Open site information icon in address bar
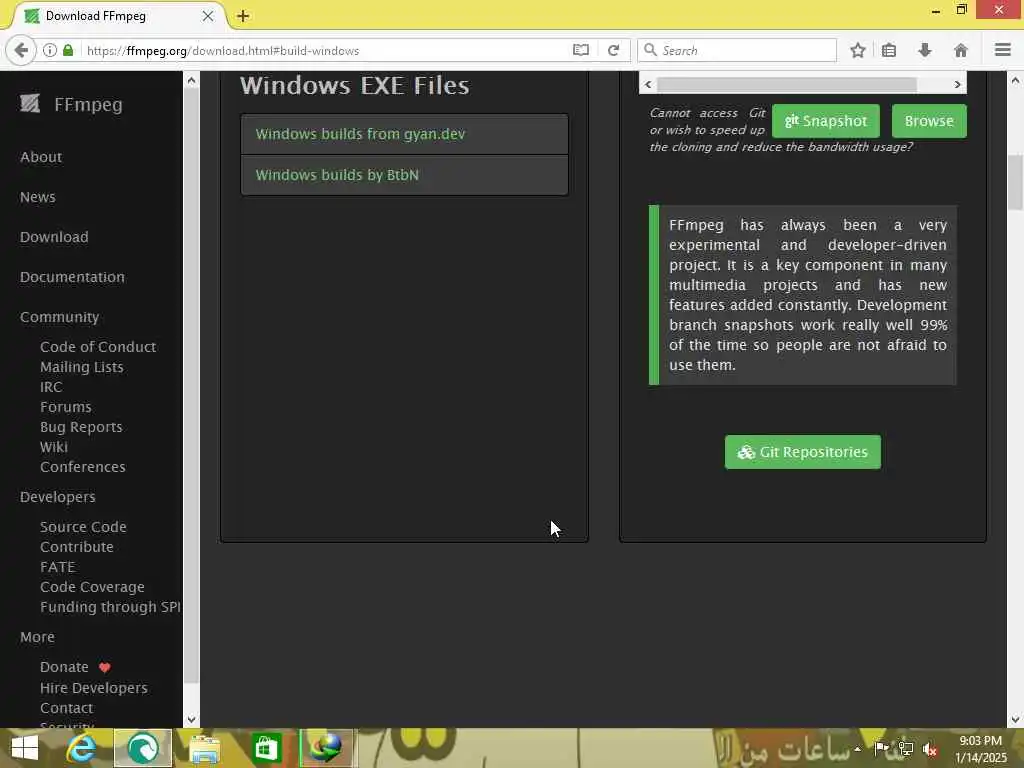The image size is (1024, 768). click(x=50, y=50)
